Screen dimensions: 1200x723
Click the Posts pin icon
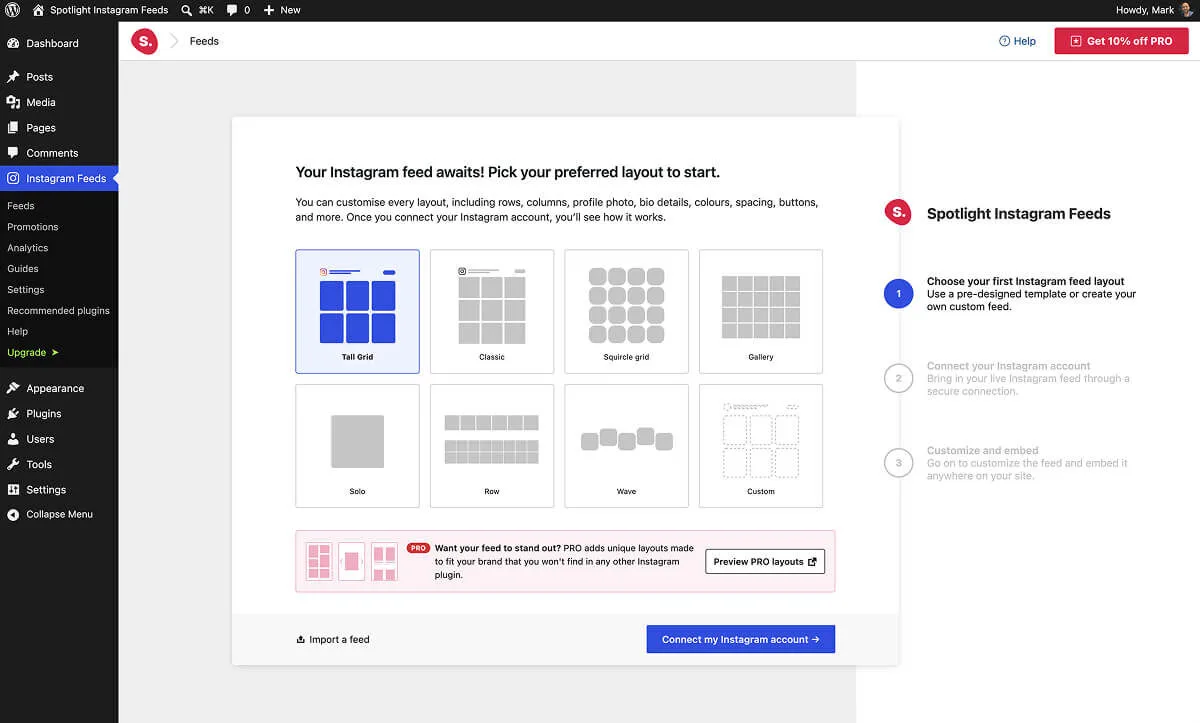pos(13,77)
